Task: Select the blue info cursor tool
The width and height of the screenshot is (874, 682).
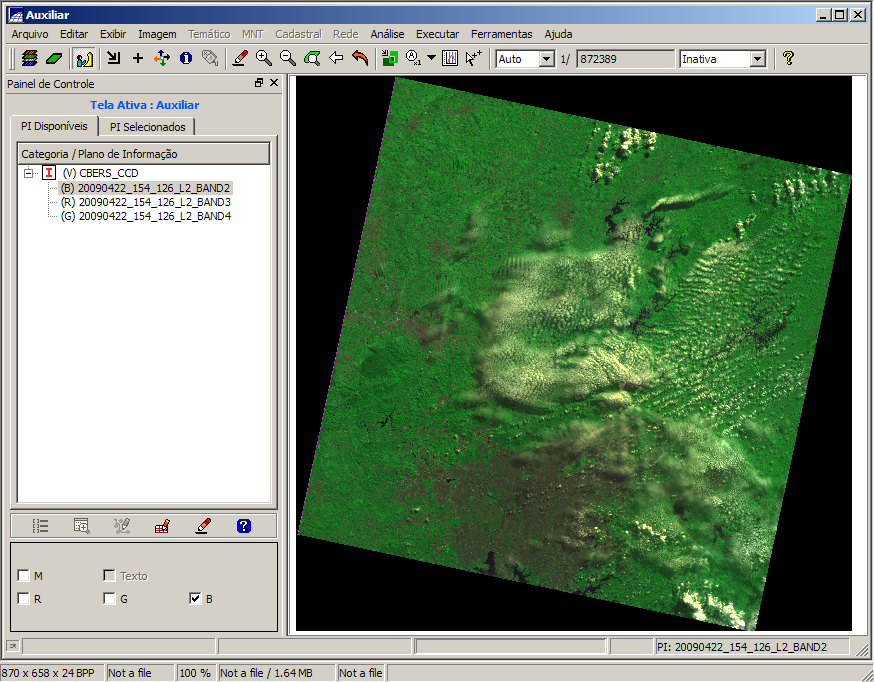Action: tap(186, 59)
